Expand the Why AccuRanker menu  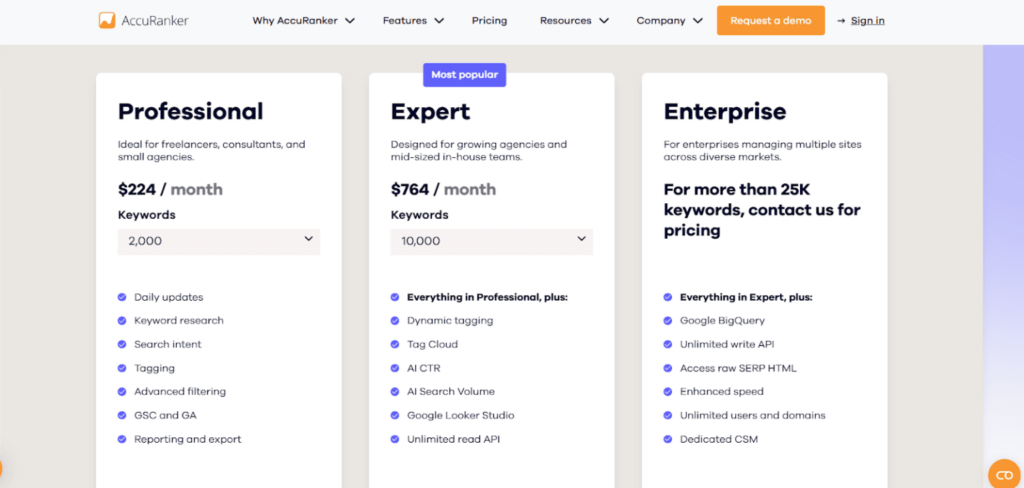click(303, 21)
